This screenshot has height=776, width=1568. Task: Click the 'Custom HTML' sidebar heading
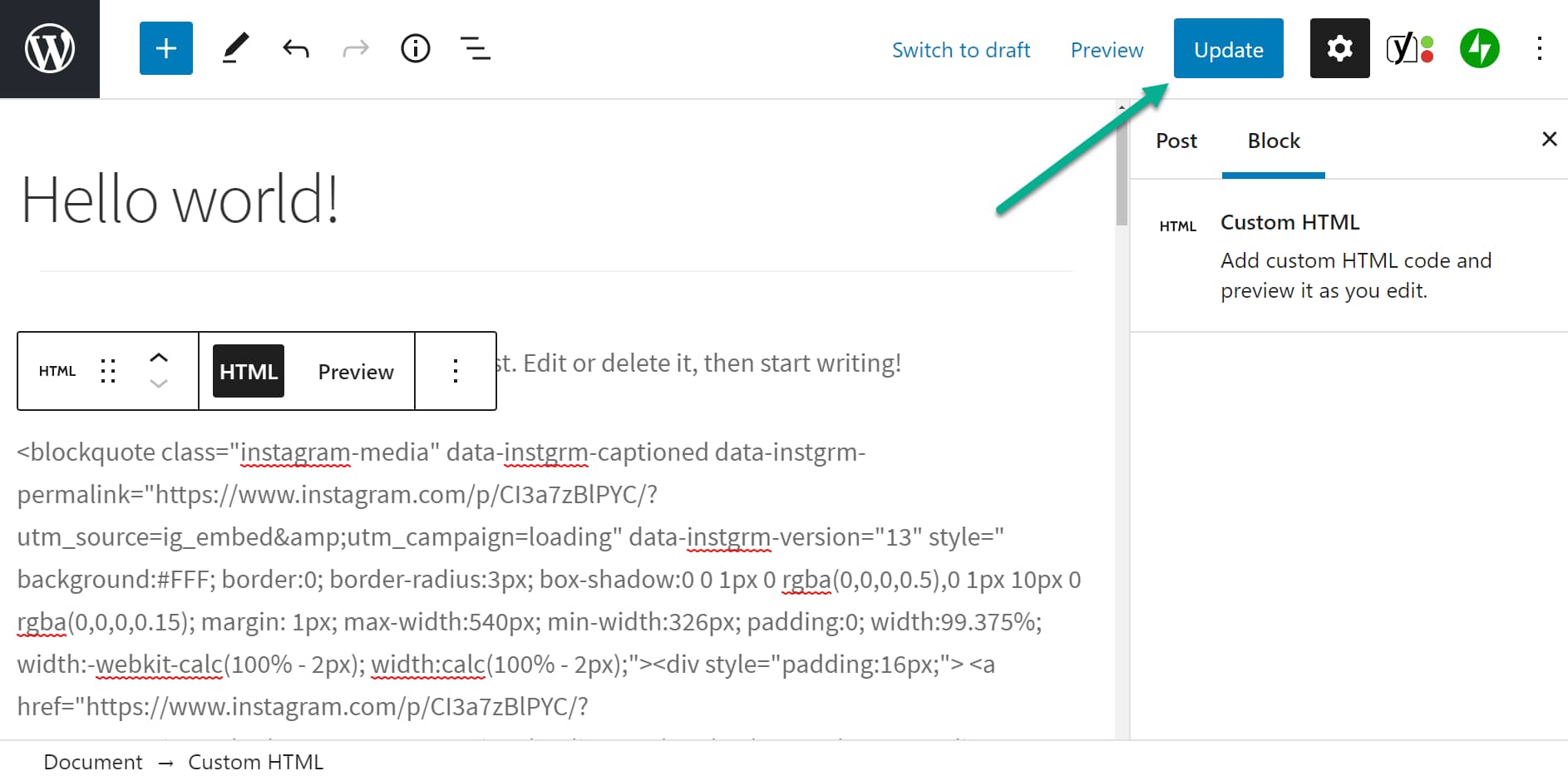(x=1289, y=222)
